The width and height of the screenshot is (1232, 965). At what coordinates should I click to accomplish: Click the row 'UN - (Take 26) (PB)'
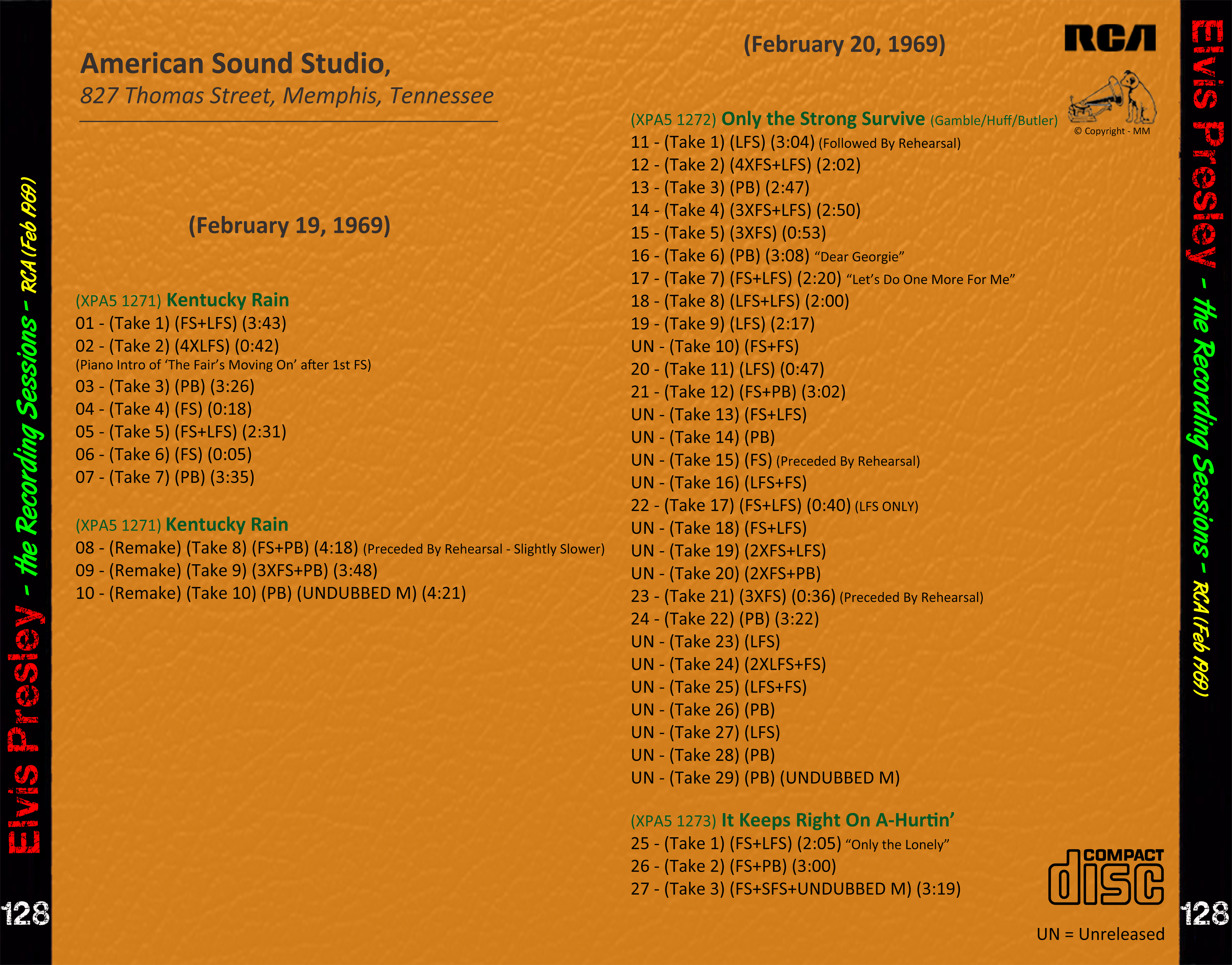703,710
